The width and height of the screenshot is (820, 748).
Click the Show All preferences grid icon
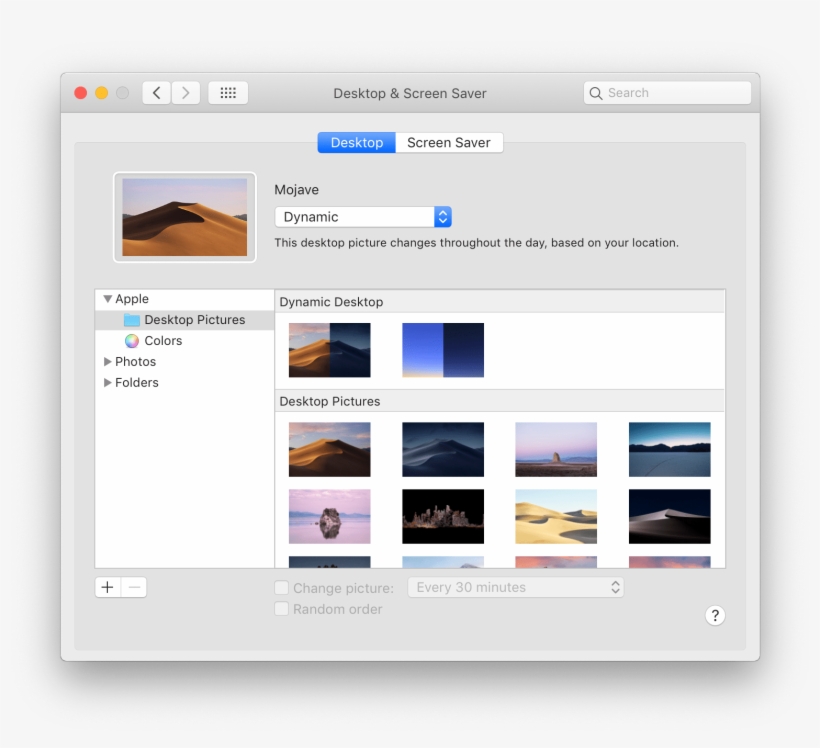point(227,92)
